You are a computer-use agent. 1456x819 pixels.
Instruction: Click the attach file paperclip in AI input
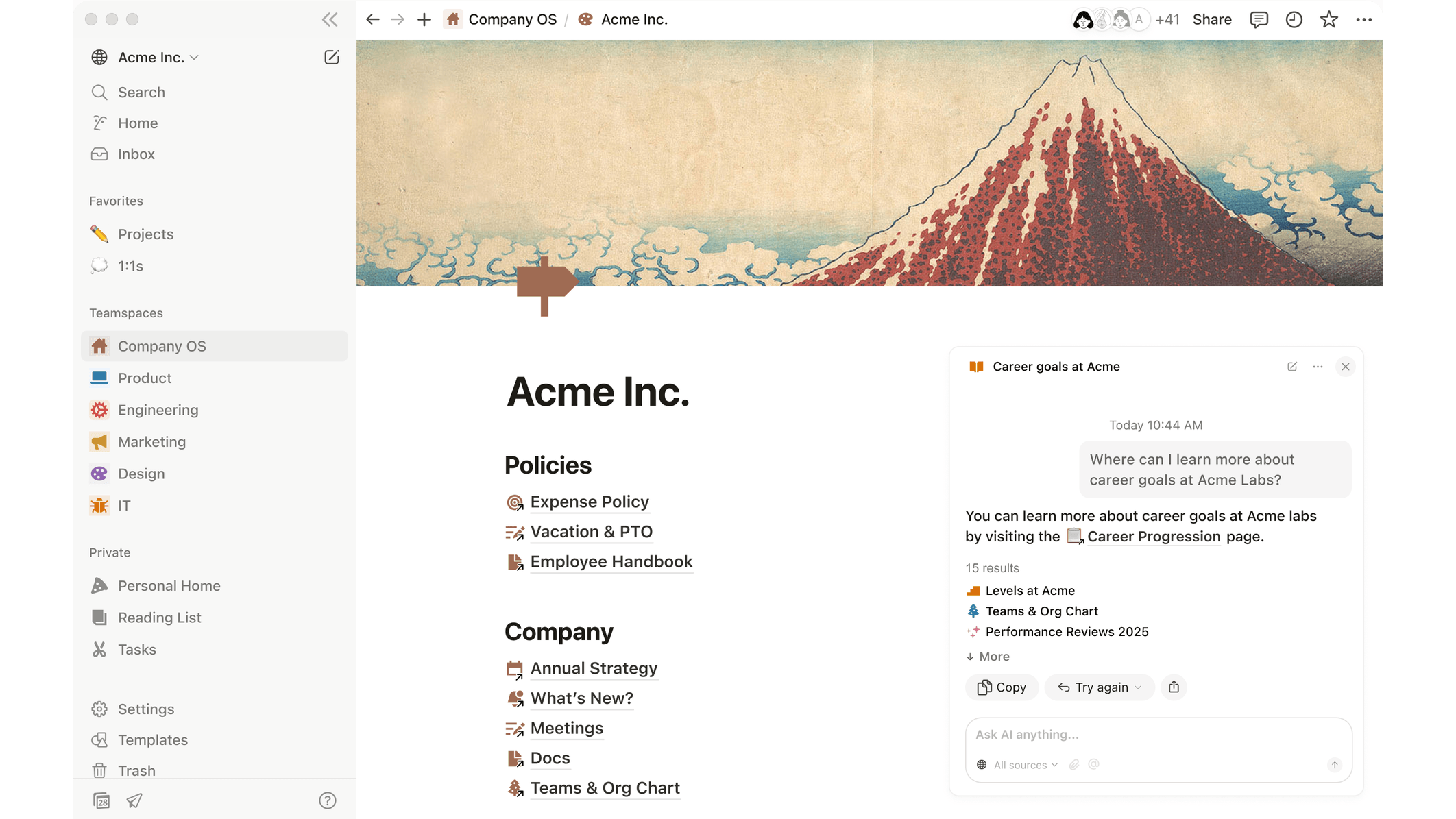point(1074,765)
